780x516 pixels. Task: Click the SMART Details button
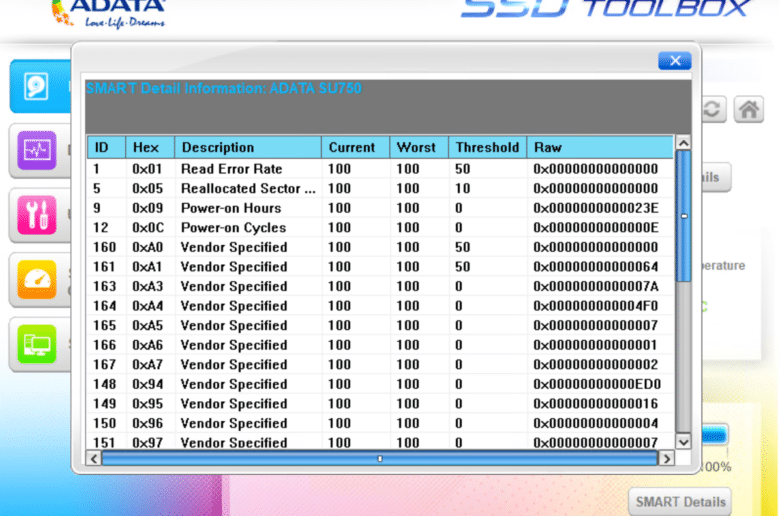click(x=680, y=502)
